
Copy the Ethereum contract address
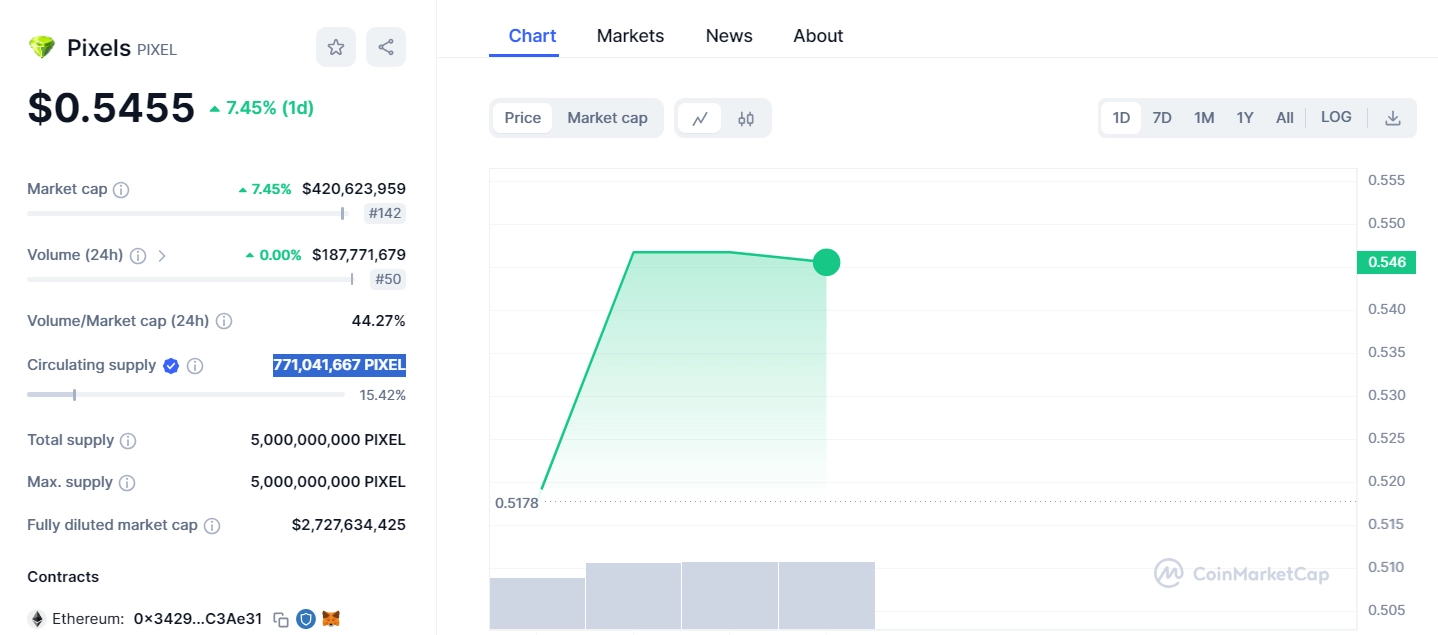(x=282, y=618)
